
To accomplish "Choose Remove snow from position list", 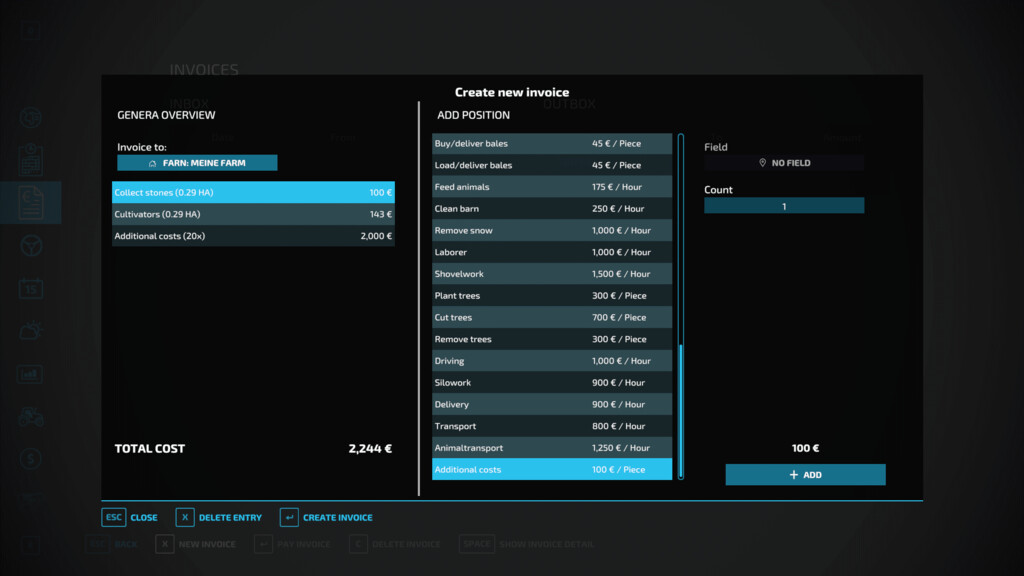I will pos(551,231).
